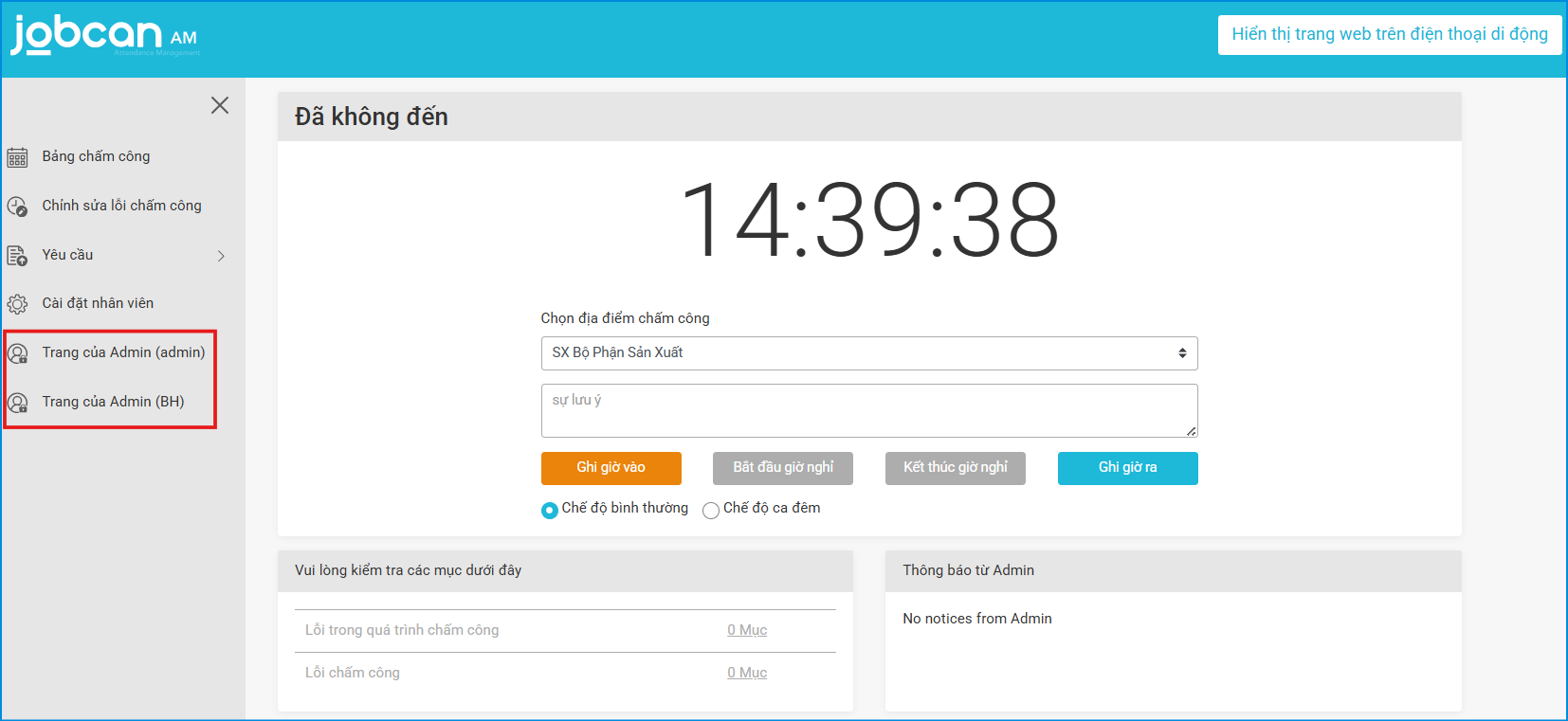This screenshot has width=1568, height=721.
Task: Click the document icon beside Yêu cầu
Action: coord(17,256)
